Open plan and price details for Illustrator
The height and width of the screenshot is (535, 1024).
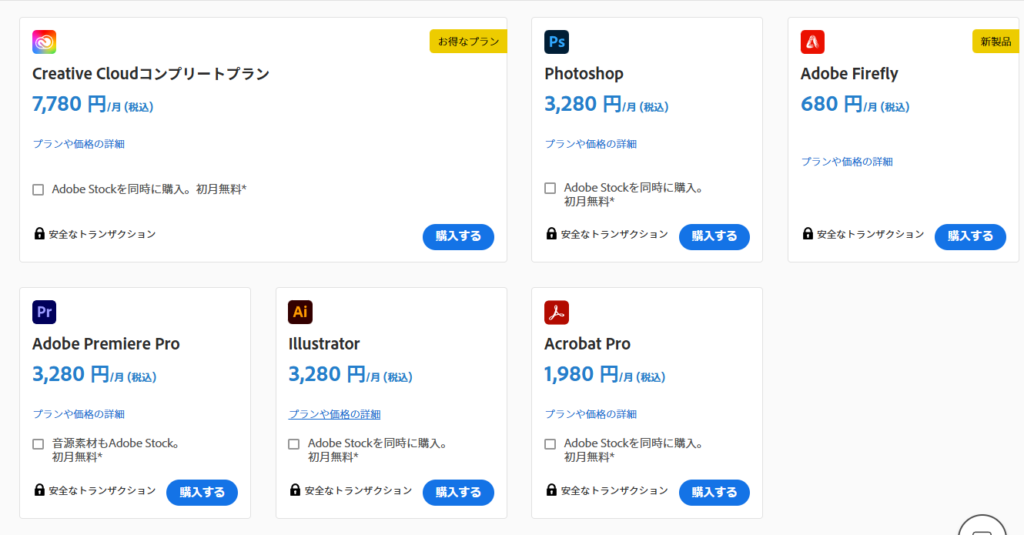click(335, 414)
